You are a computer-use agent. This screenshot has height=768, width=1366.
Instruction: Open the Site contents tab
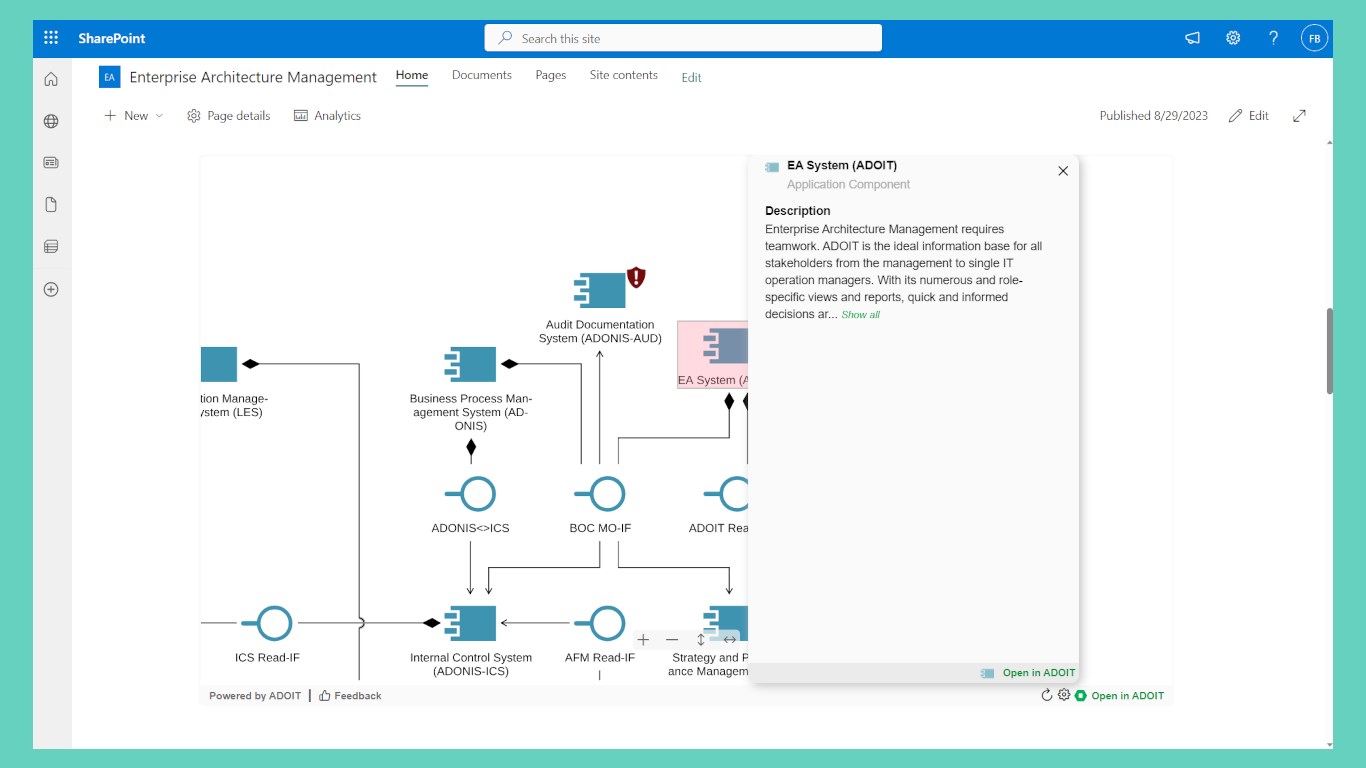point(624,75)
